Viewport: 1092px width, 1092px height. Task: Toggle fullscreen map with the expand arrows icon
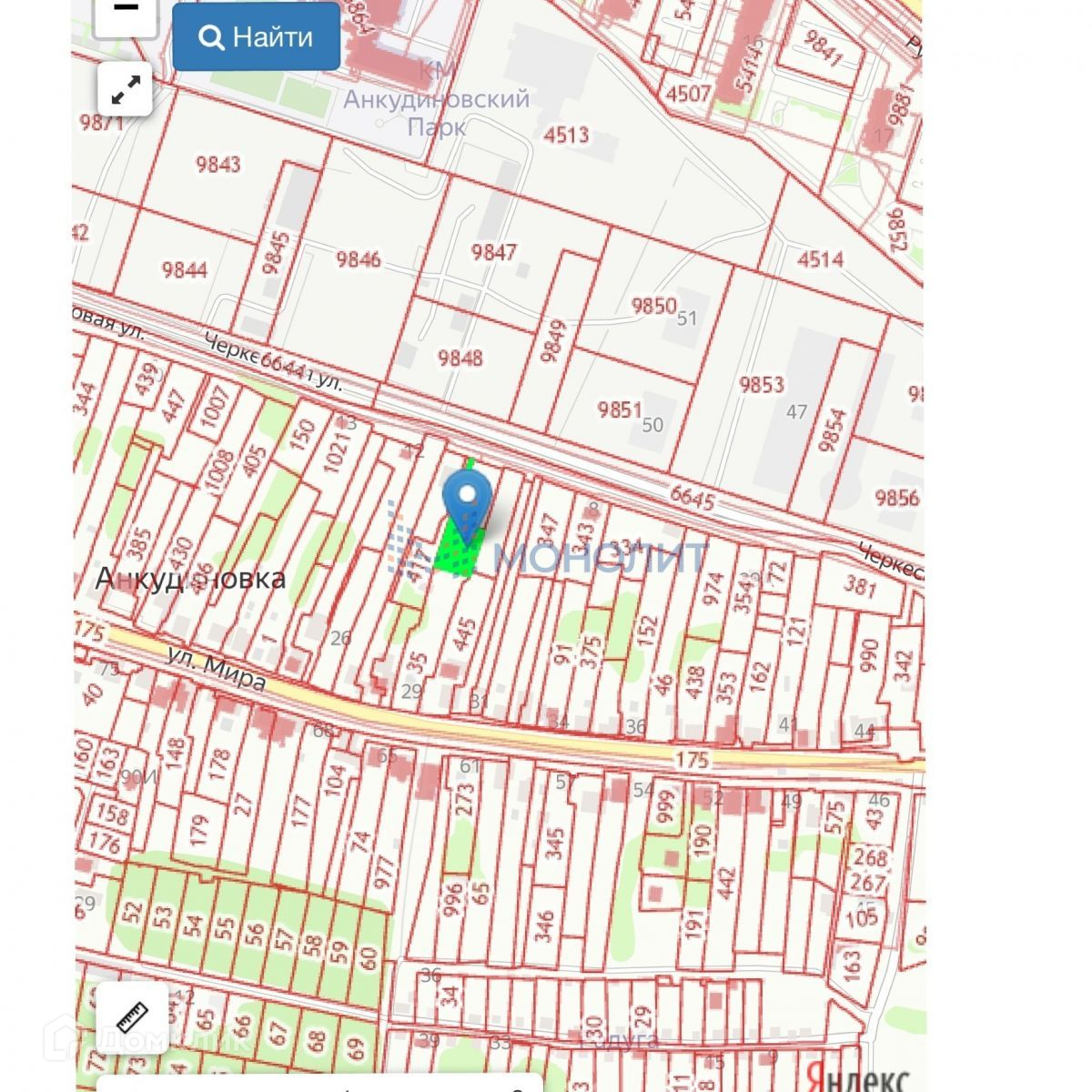coord(126,90)
